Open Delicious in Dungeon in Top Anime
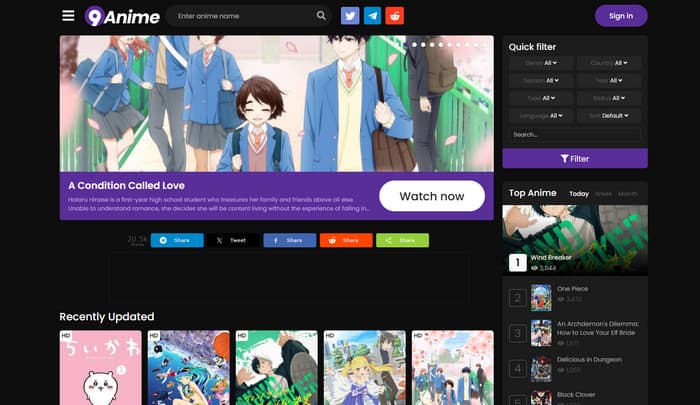Screen dimensions: 700x405 click(589, 359)
